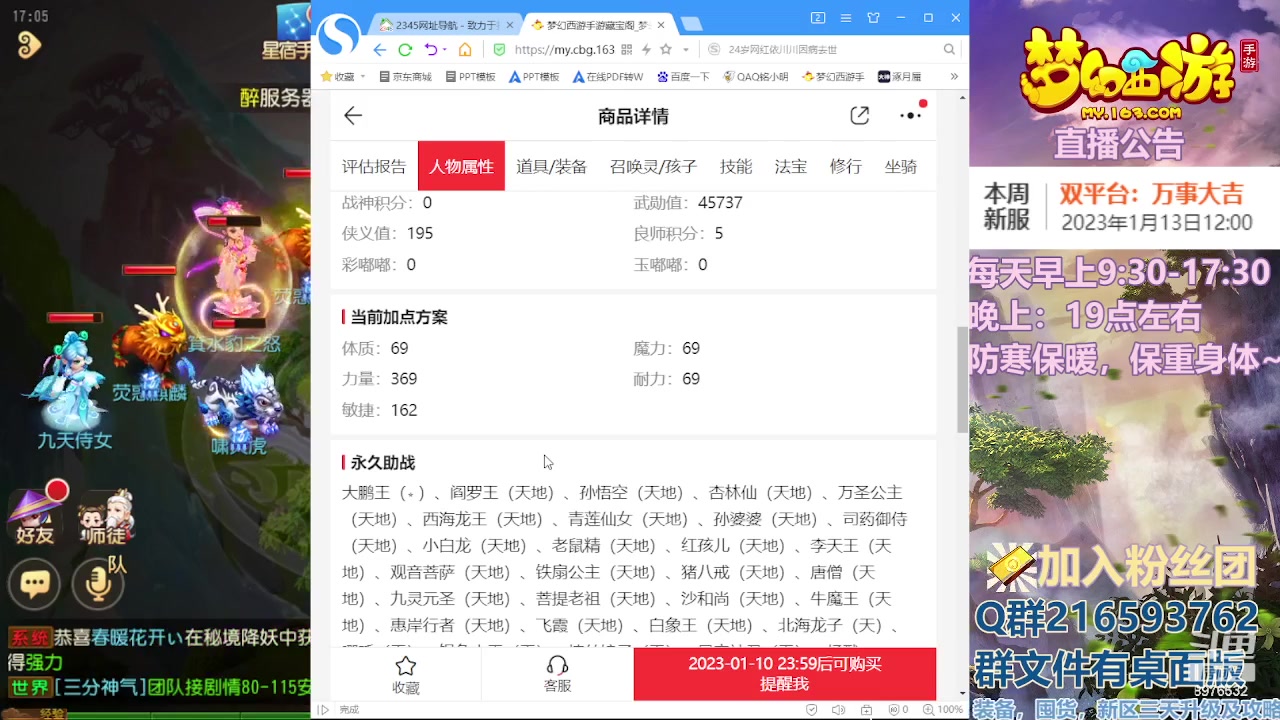Viewport: 1280px width, 720px height.
Task: Open the share icon beside 商品详情
Action: (x=859, y=116)
